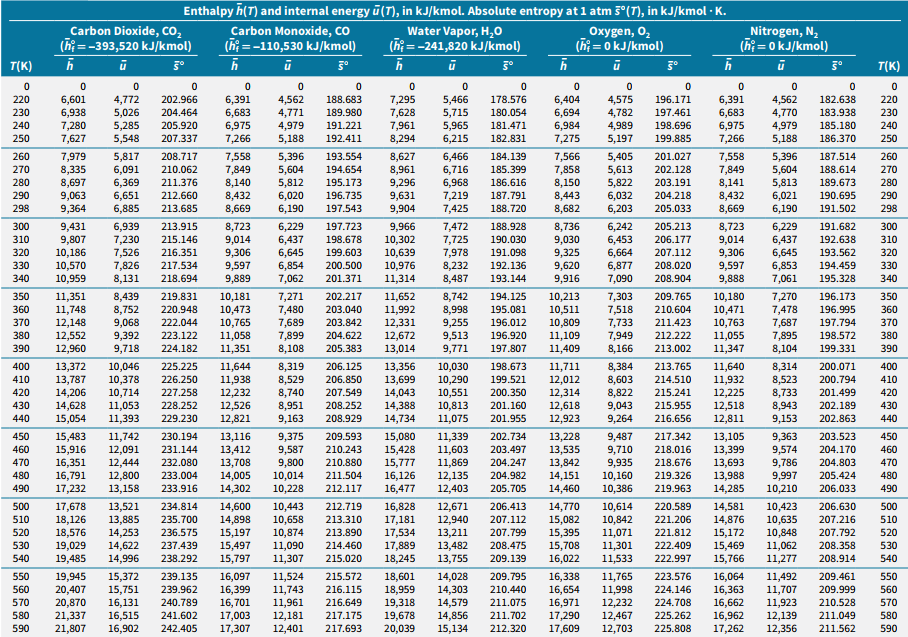Screen dimensions: 908x637
Task: Select the 'Carbon Dioxide, CO2' column group heading
Action: [126, 31]
